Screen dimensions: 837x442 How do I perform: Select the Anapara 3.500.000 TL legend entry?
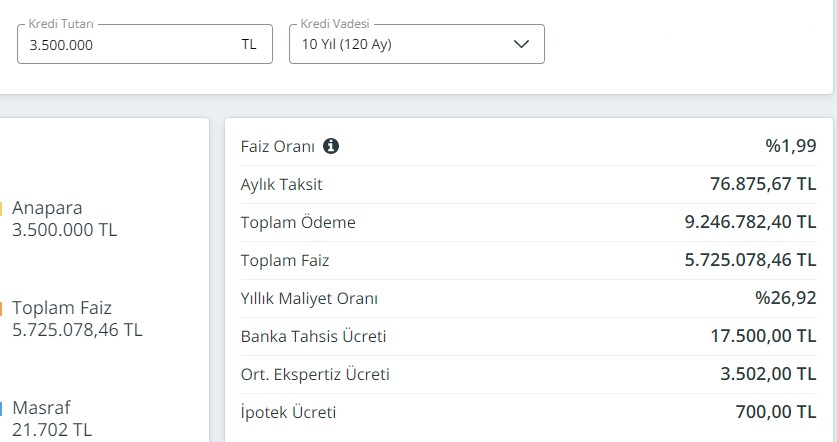click(x=64, y=219)
